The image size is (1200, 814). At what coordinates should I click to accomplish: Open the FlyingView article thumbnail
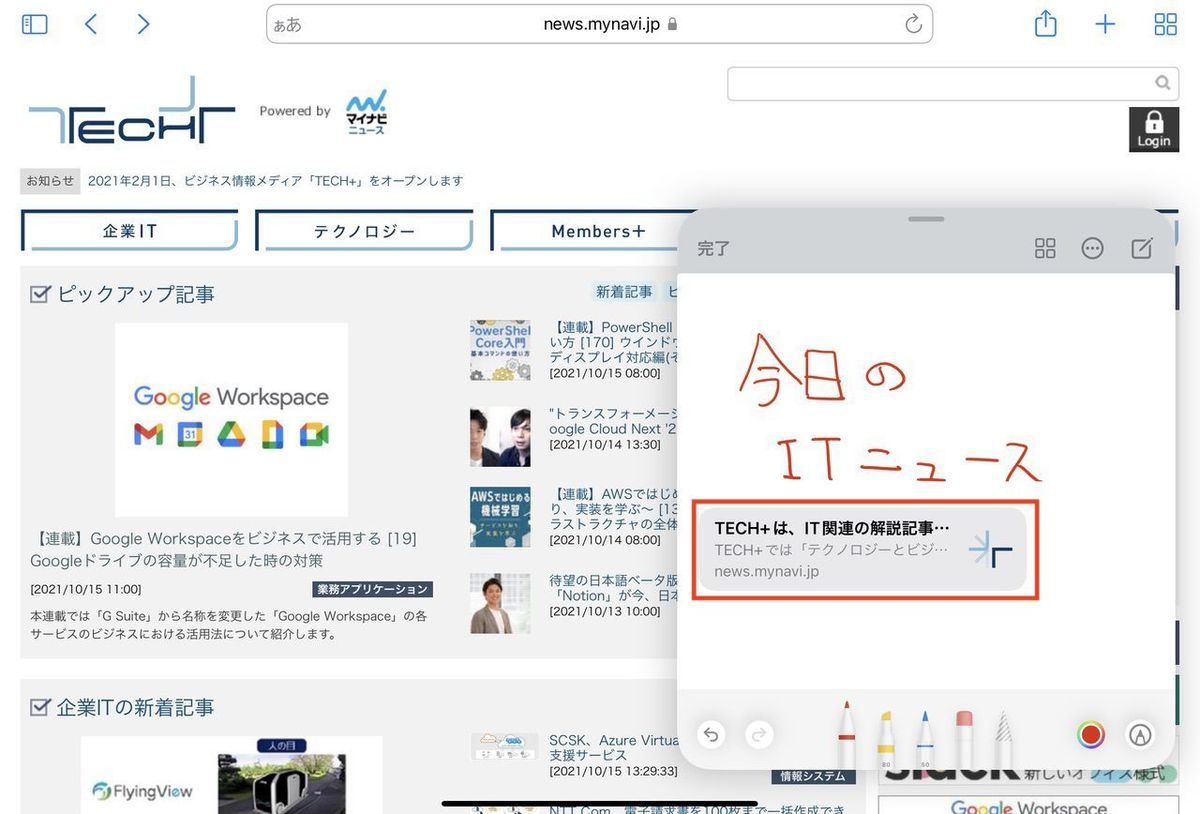(232, 775)
